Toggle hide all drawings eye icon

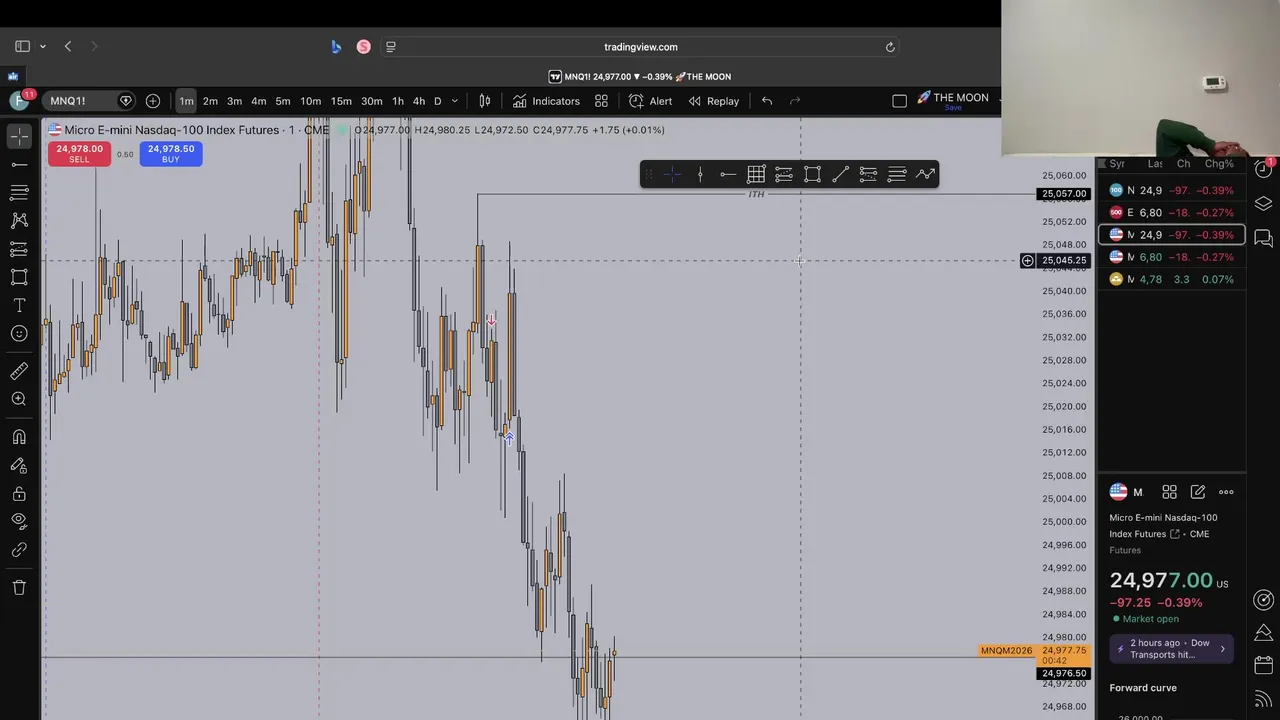[x=19, y=521]
